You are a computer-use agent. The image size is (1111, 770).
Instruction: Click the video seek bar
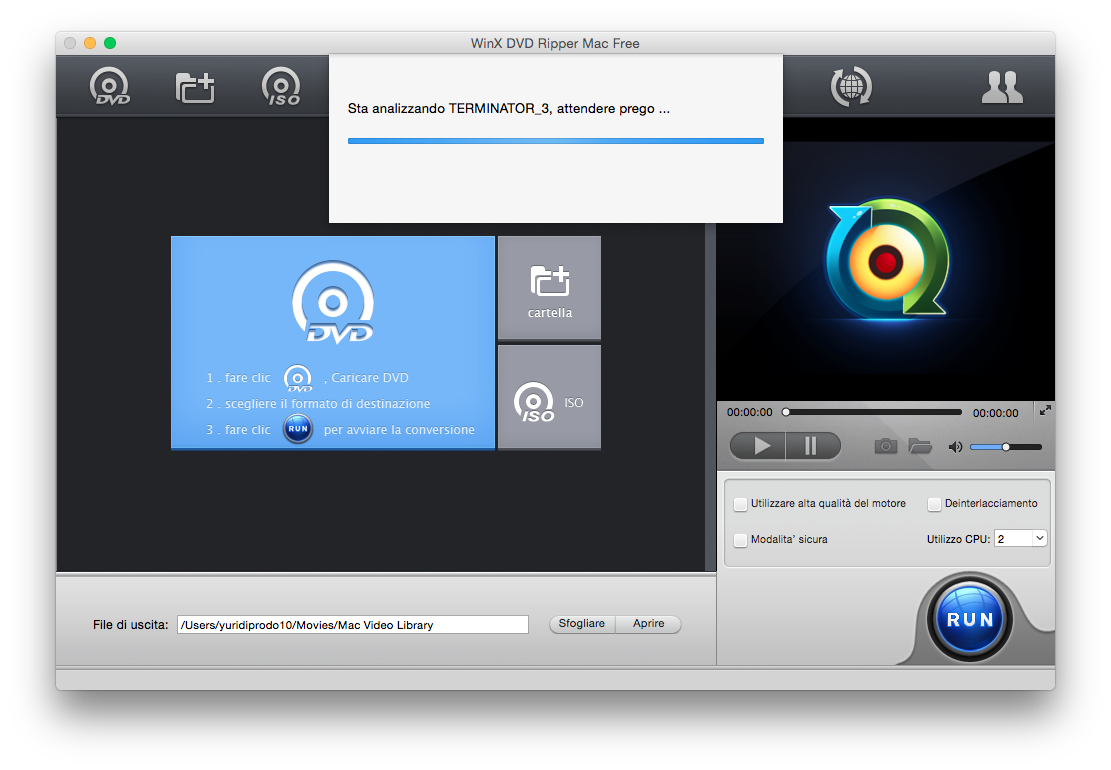tap(873, 412)
